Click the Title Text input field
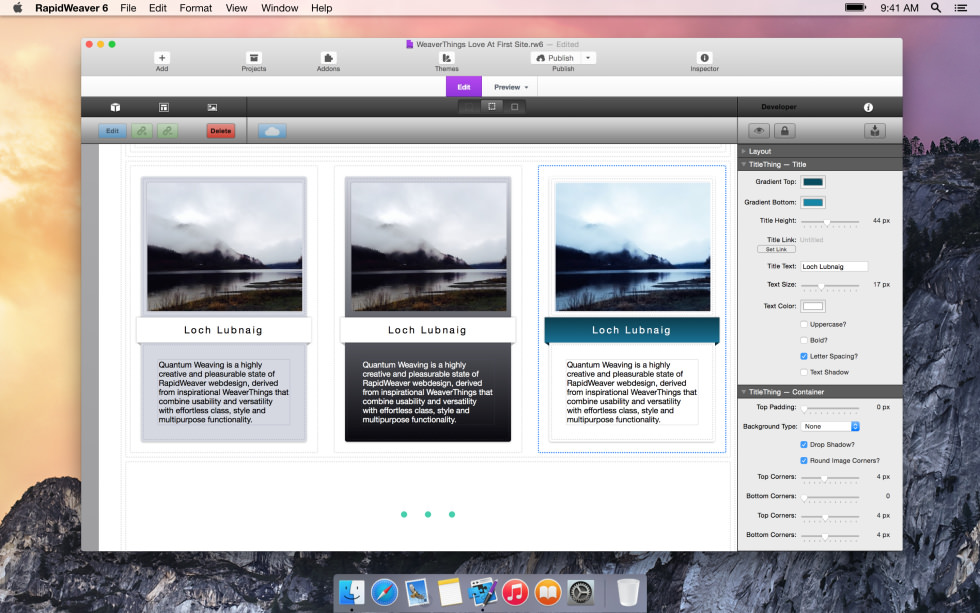This screenshot has height=613, width=980. [834, 267]
